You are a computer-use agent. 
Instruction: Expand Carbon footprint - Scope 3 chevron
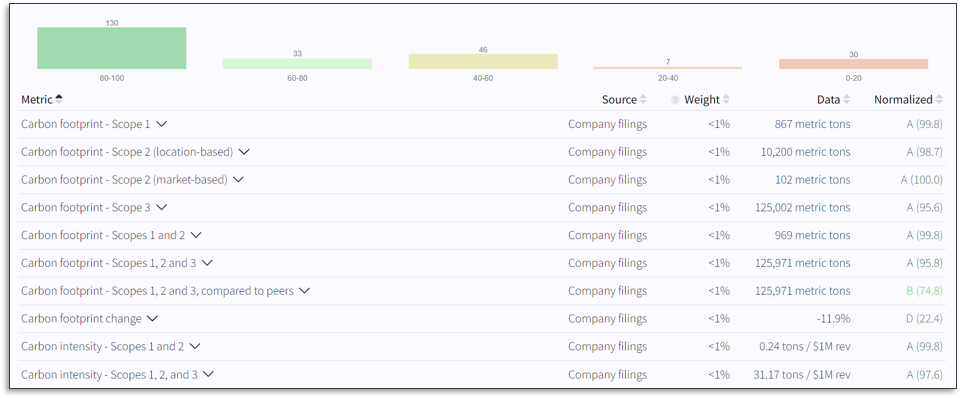[161, 208]
